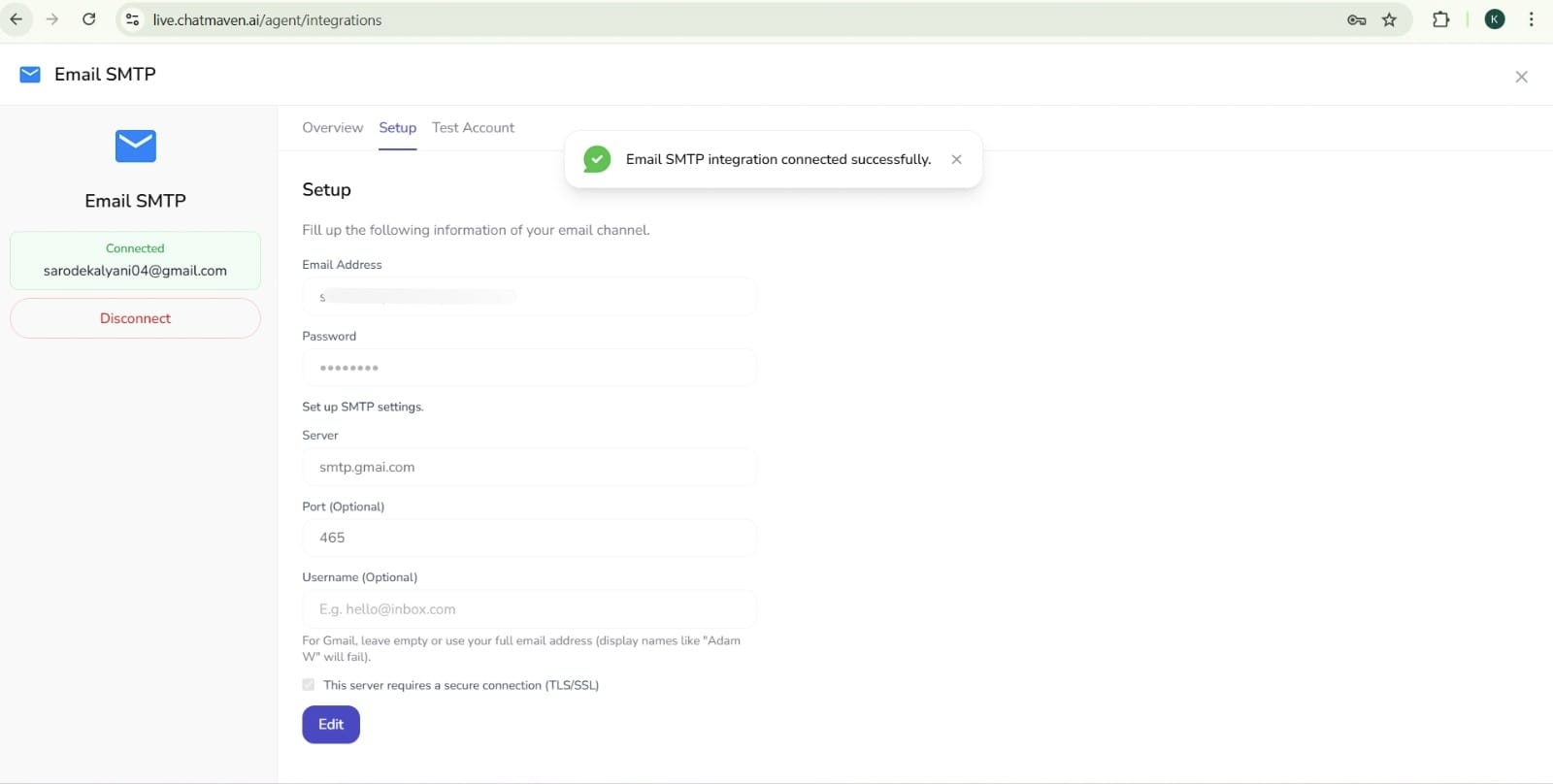Click the browser back arrow
The width and height of the screenshot is (1553, 784).
coord(17,19)
